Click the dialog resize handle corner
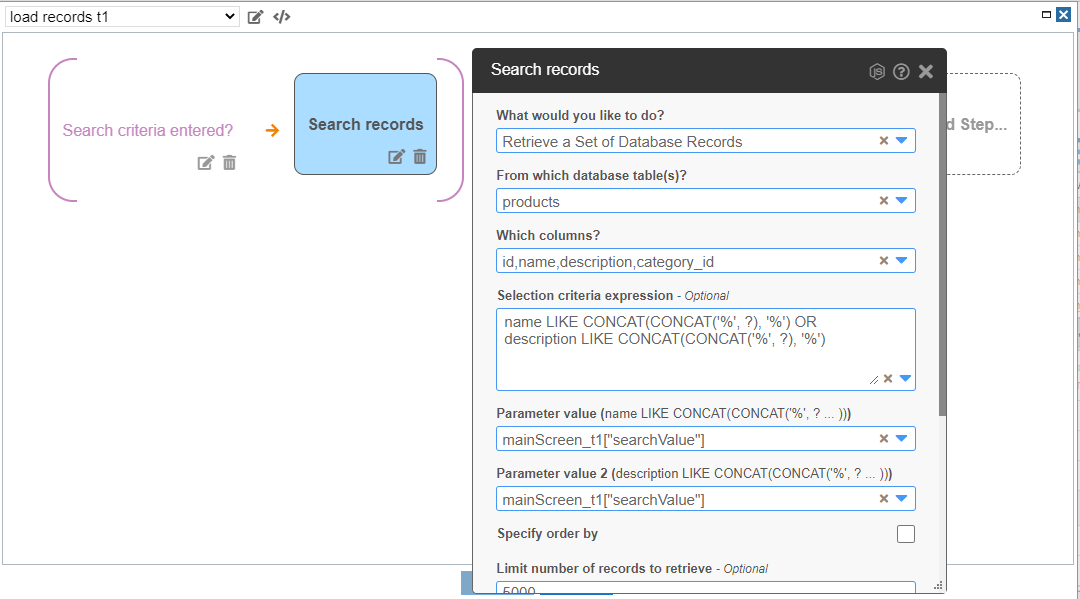 coord(938,586)
